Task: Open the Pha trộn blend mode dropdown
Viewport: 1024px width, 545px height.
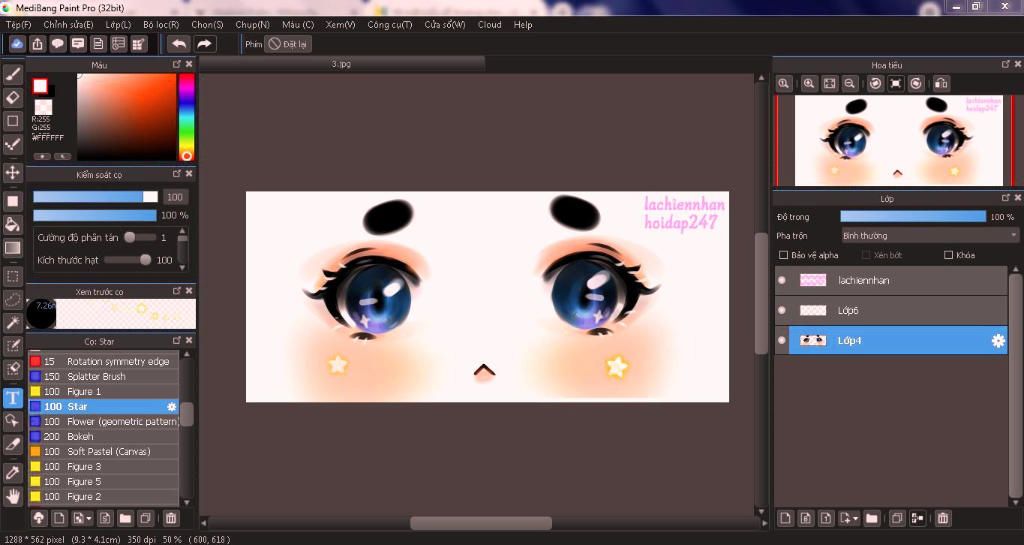Action: [x=929, y=236]
